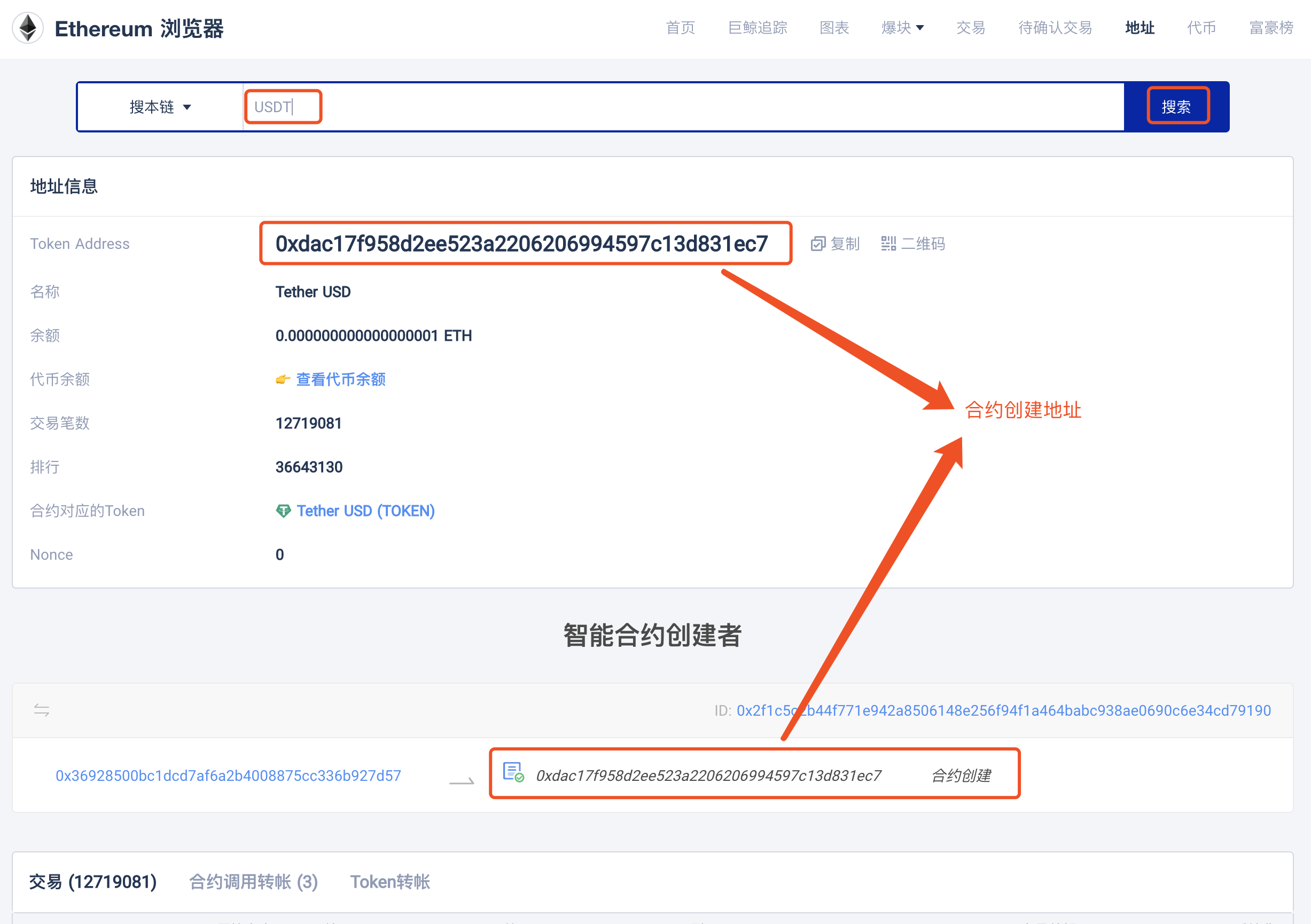
Task: Open creator address 0x36928500bc1d link
Action: click(x=228, y=776)
